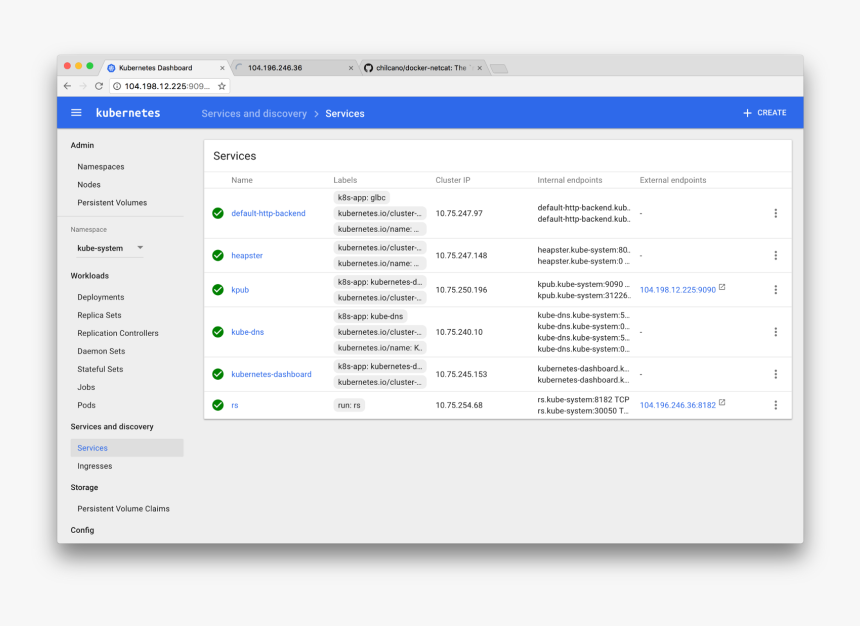Open actions menu for default-http-backend row
Image resolution: width=860 pixels, height=626 pixels.
(x=775, y=213)
